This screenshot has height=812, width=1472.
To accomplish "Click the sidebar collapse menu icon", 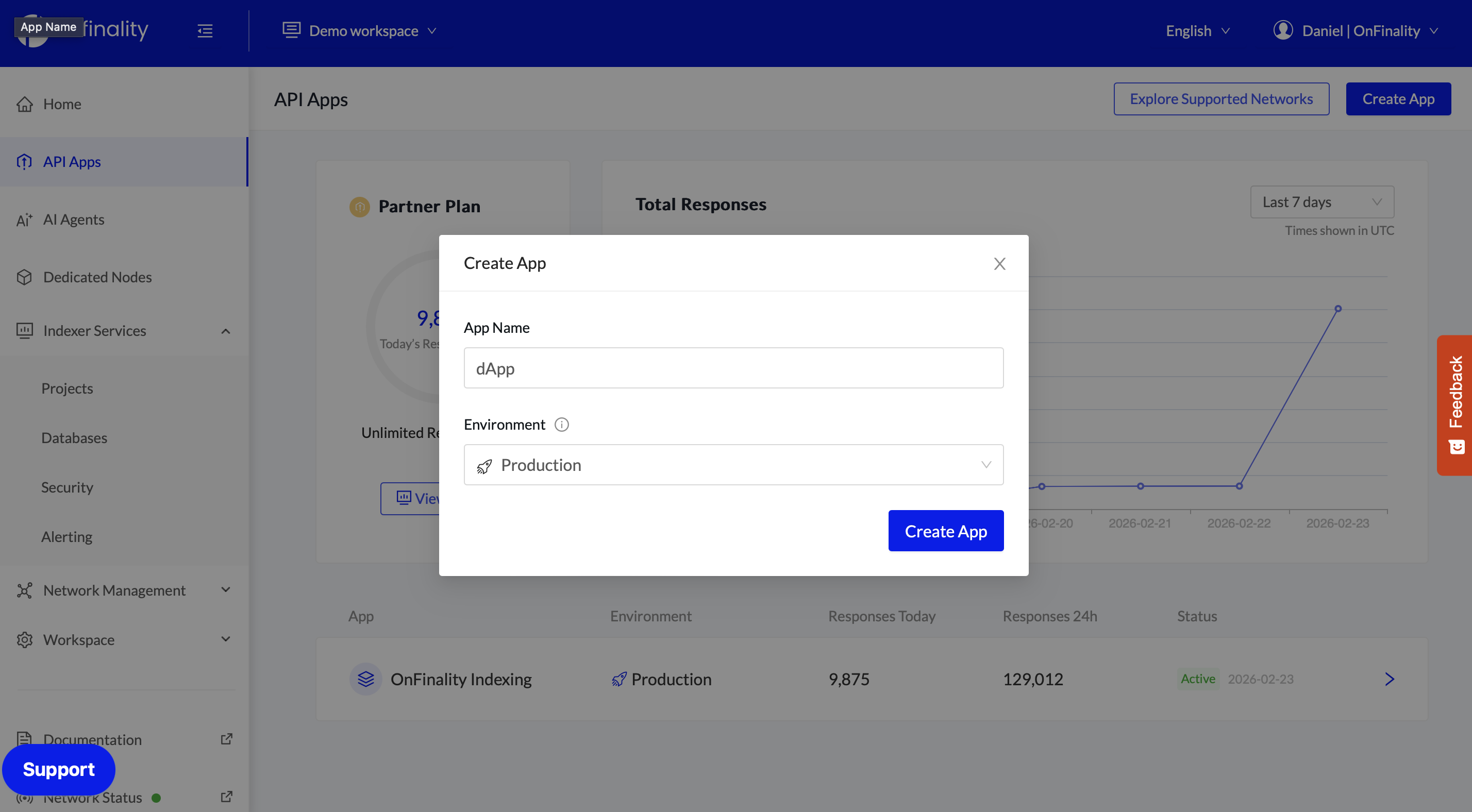I will pos(205,31).
